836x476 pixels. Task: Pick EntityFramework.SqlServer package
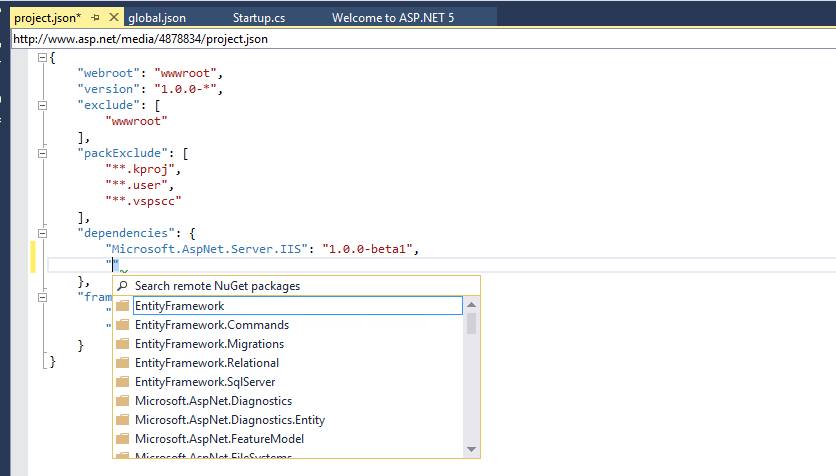pos(205,382)
